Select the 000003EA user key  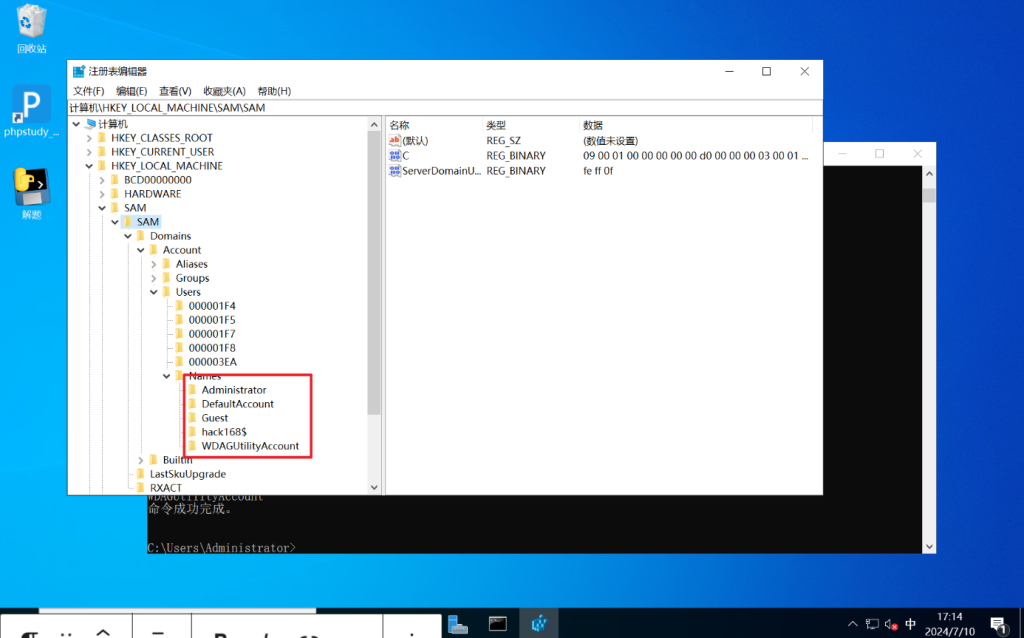pyautogui.click(x=212, y=362)
